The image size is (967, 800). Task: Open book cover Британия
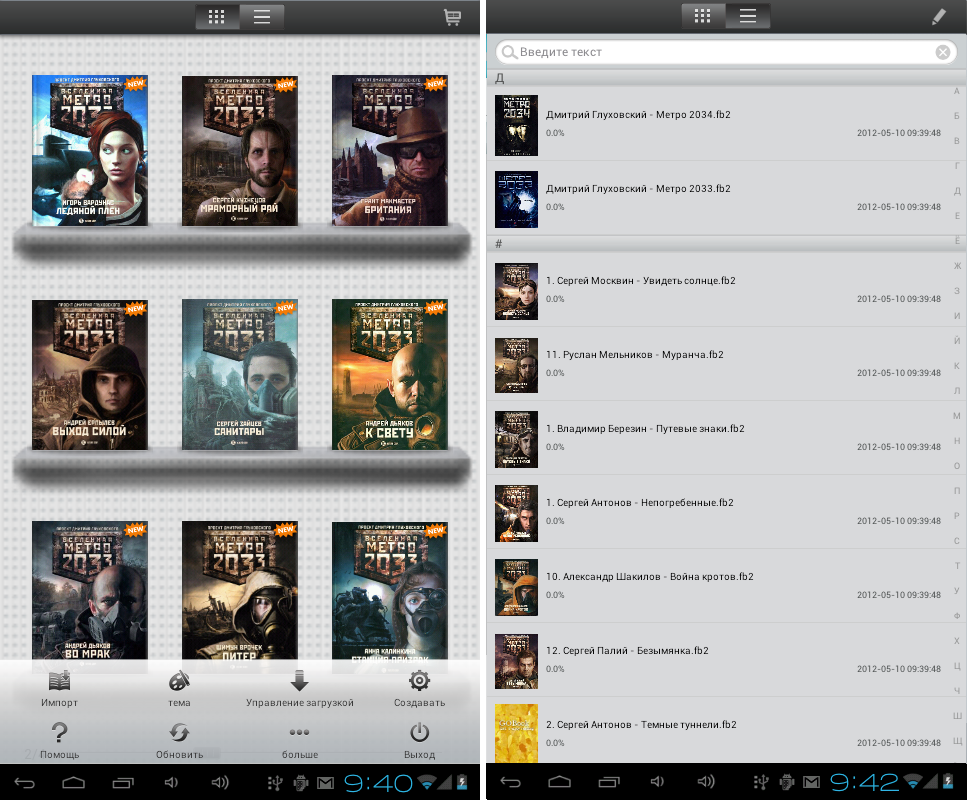click(390, 151)
